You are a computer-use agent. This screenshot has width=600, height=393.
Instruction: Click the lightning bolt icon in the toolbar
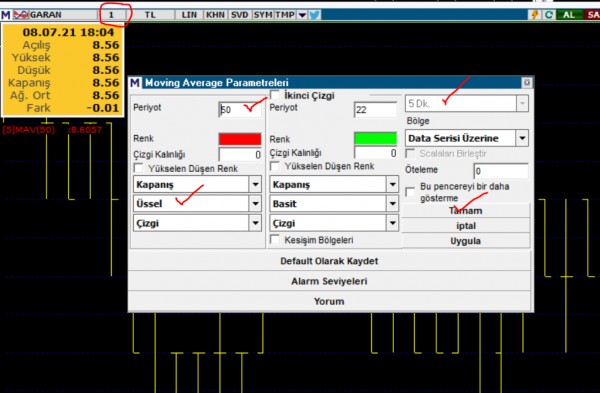coord(535,15)
